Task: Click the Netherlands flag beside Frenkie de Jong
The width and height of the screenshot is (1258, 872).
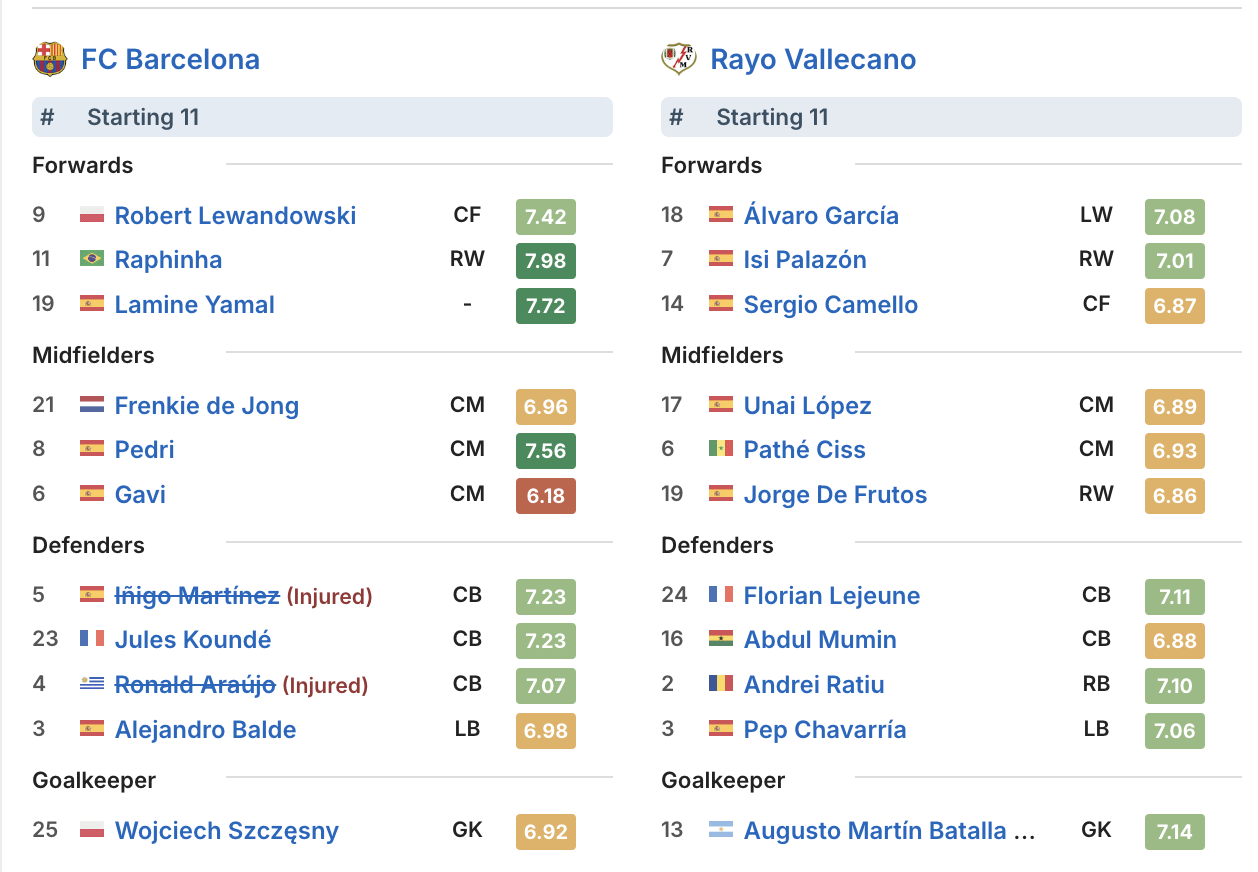Action: click(92, 405)
